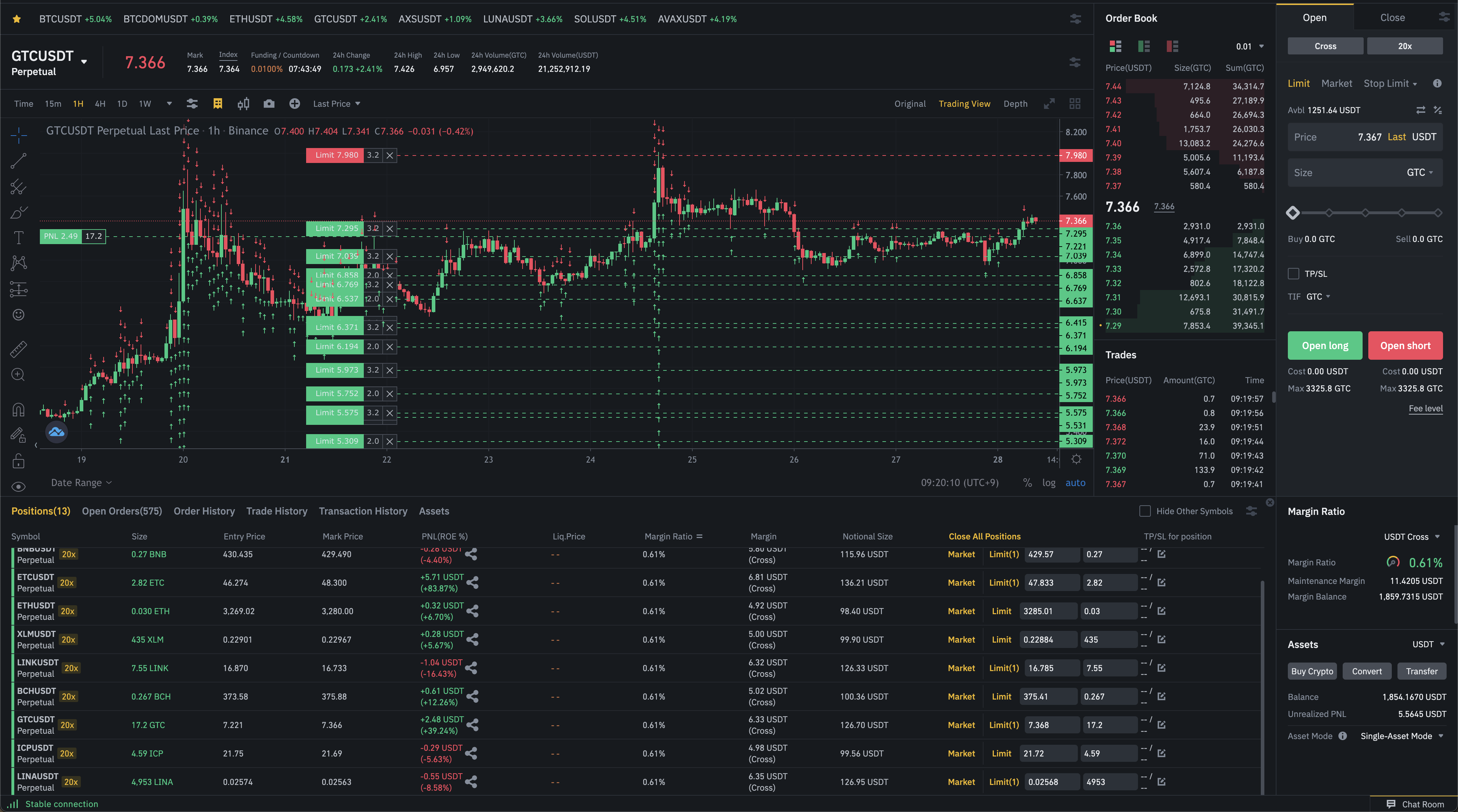Select the text annotation tool
The image size is (1458, 812).
(x=18, y=238)
